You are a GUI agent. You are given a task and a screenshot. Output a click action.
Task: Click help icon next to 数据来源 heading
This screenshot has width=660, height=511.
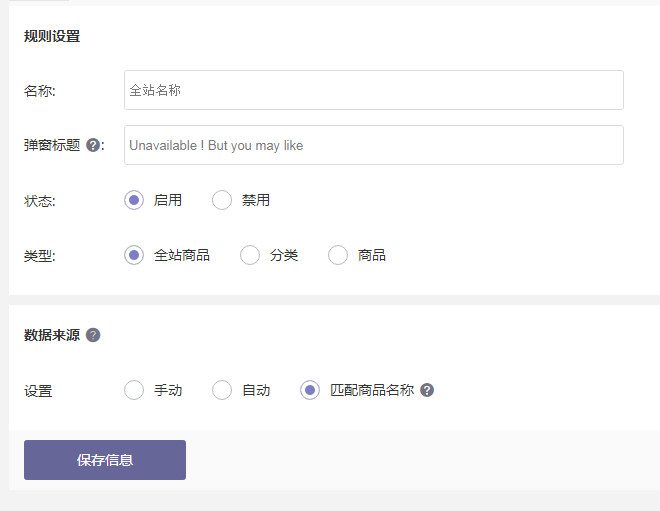click(x=93, y=335)
